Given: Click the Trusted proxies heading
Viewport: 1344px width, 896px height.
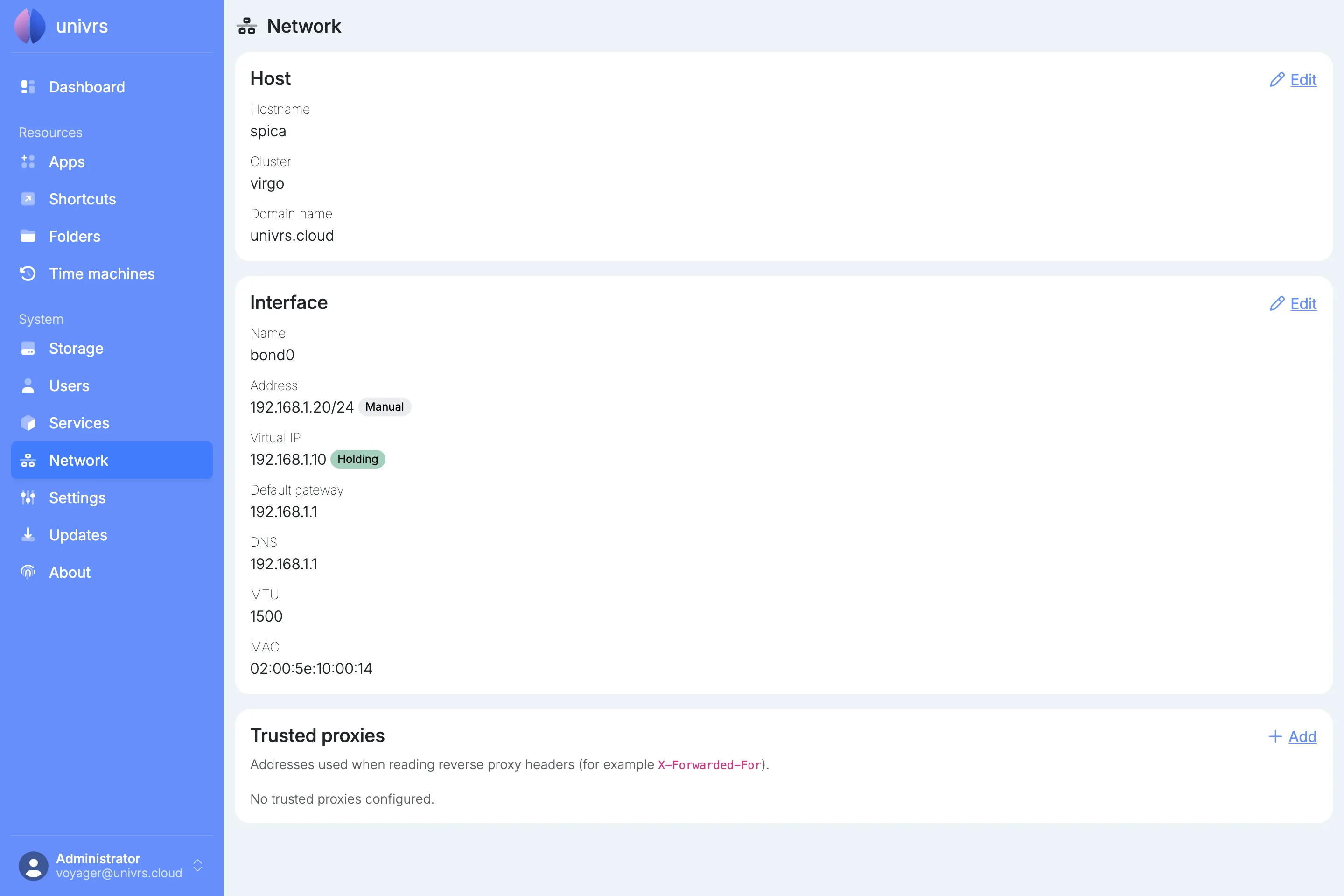Looking at the screenshot, I should [x=317, y=735].
